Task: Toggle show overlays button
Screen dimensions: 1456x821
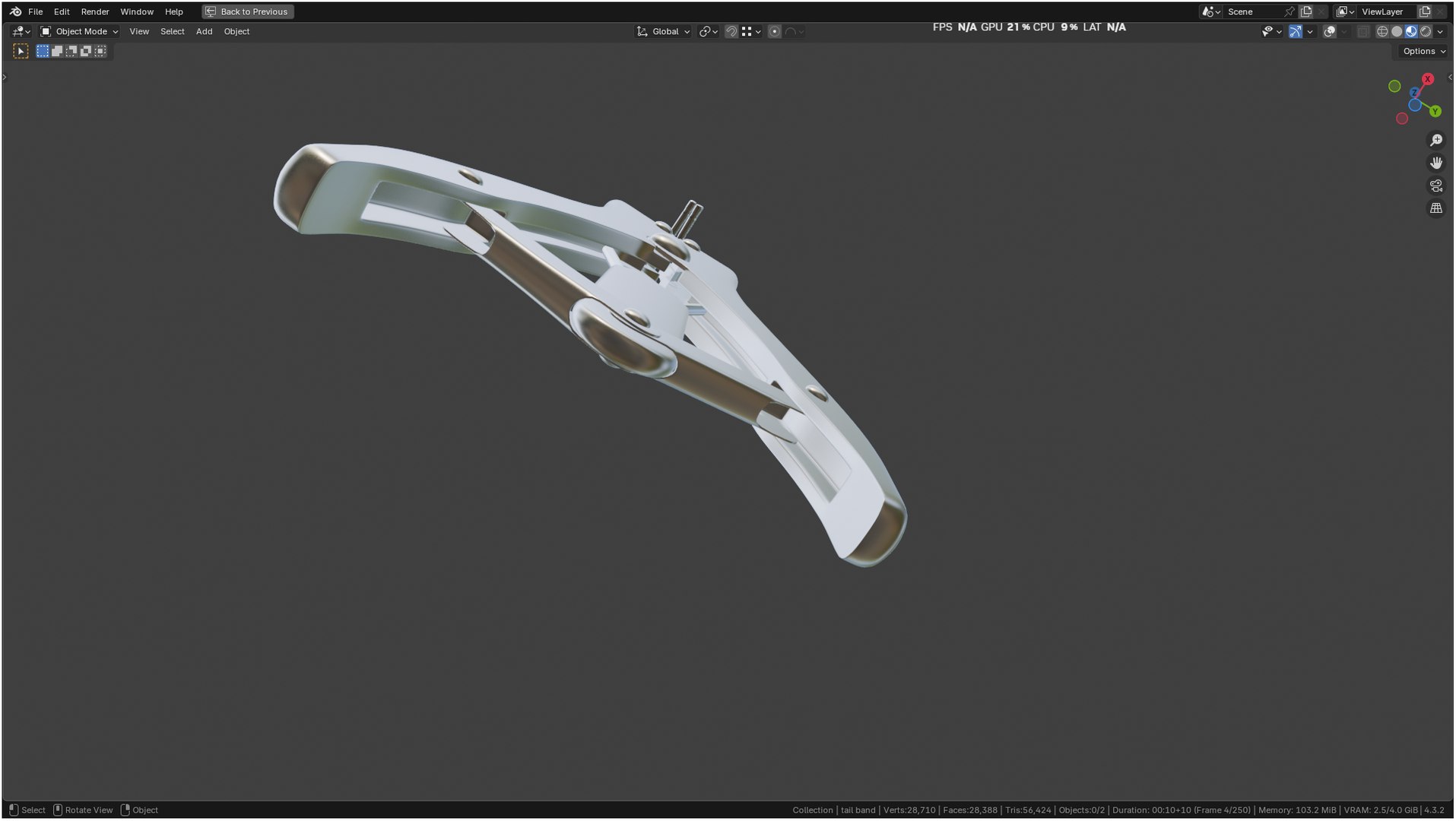Action: [1330, 31]
